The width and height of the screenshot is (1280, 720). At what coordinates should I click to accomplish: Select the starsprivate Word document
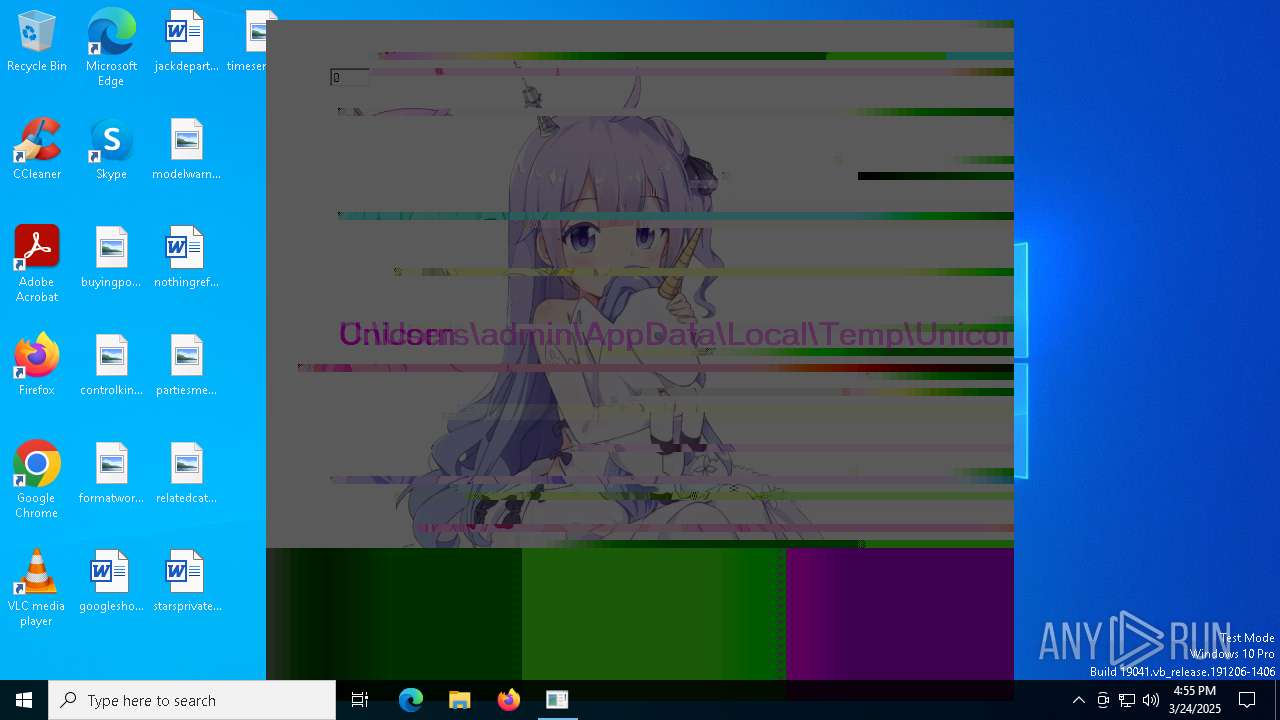click(187, 581)
